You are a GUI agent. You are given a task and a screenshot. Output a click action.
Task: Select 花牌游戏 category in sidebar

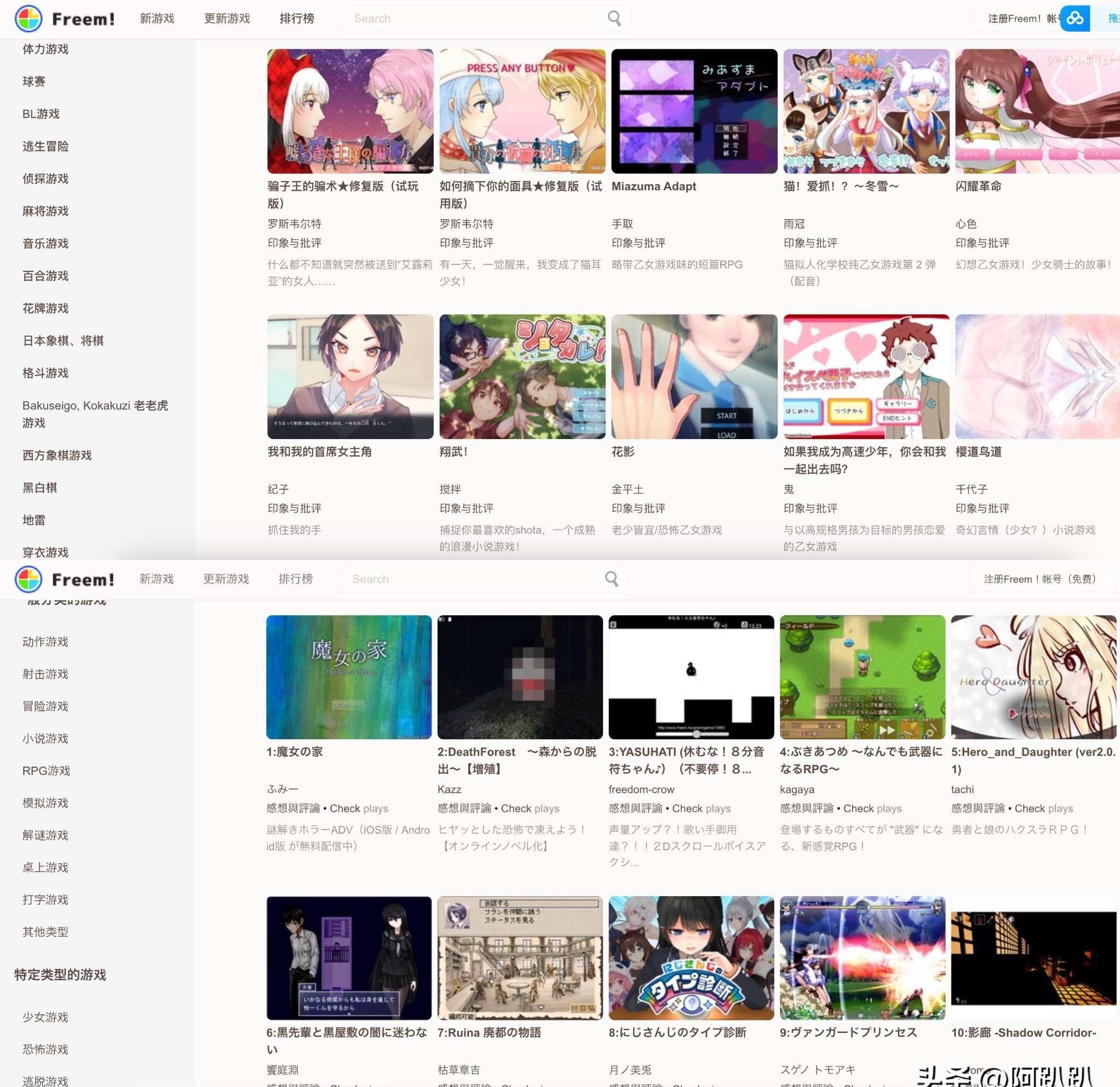click(x=45, y=308)
